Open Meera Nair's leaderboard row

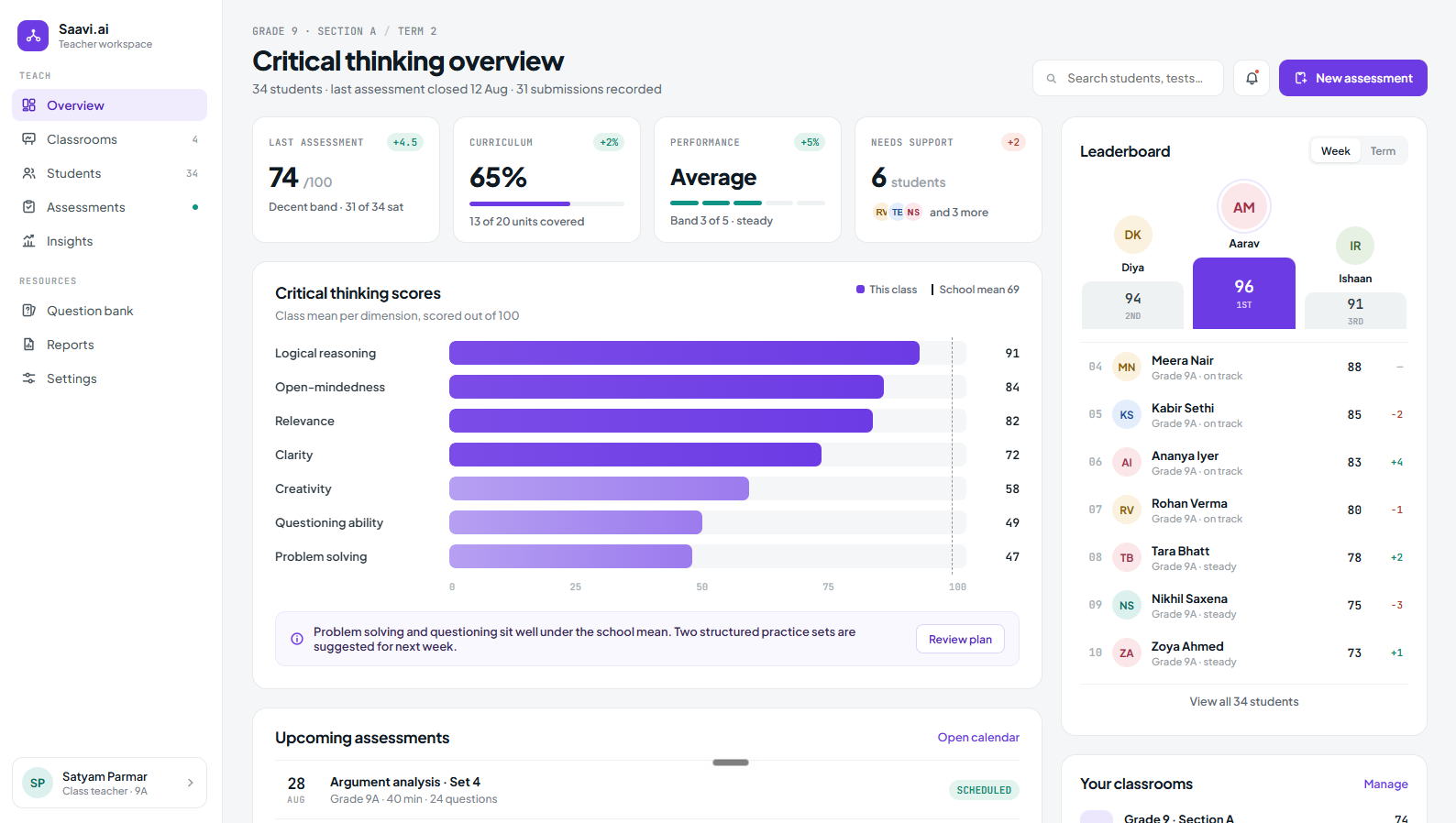[1244, 367]
